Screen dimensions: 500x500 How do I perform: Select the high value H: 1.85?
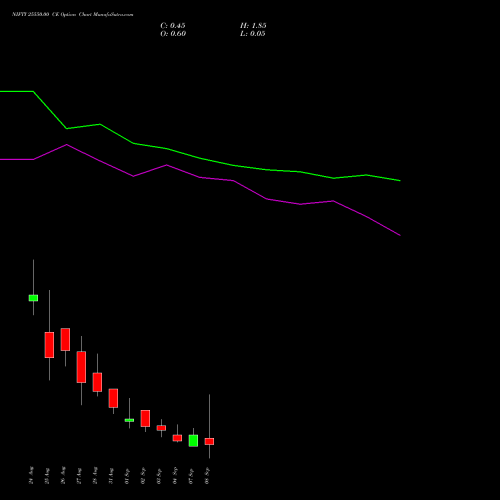pos(253,26)
